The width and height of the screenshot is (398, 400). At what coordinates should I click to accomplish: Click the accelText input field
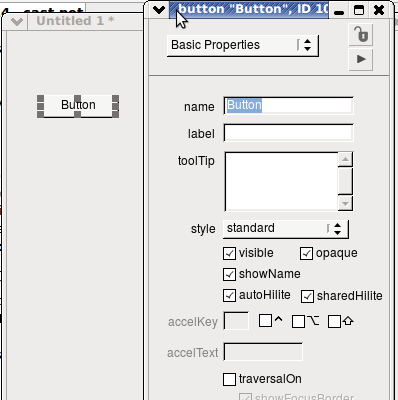coord(263,352)
